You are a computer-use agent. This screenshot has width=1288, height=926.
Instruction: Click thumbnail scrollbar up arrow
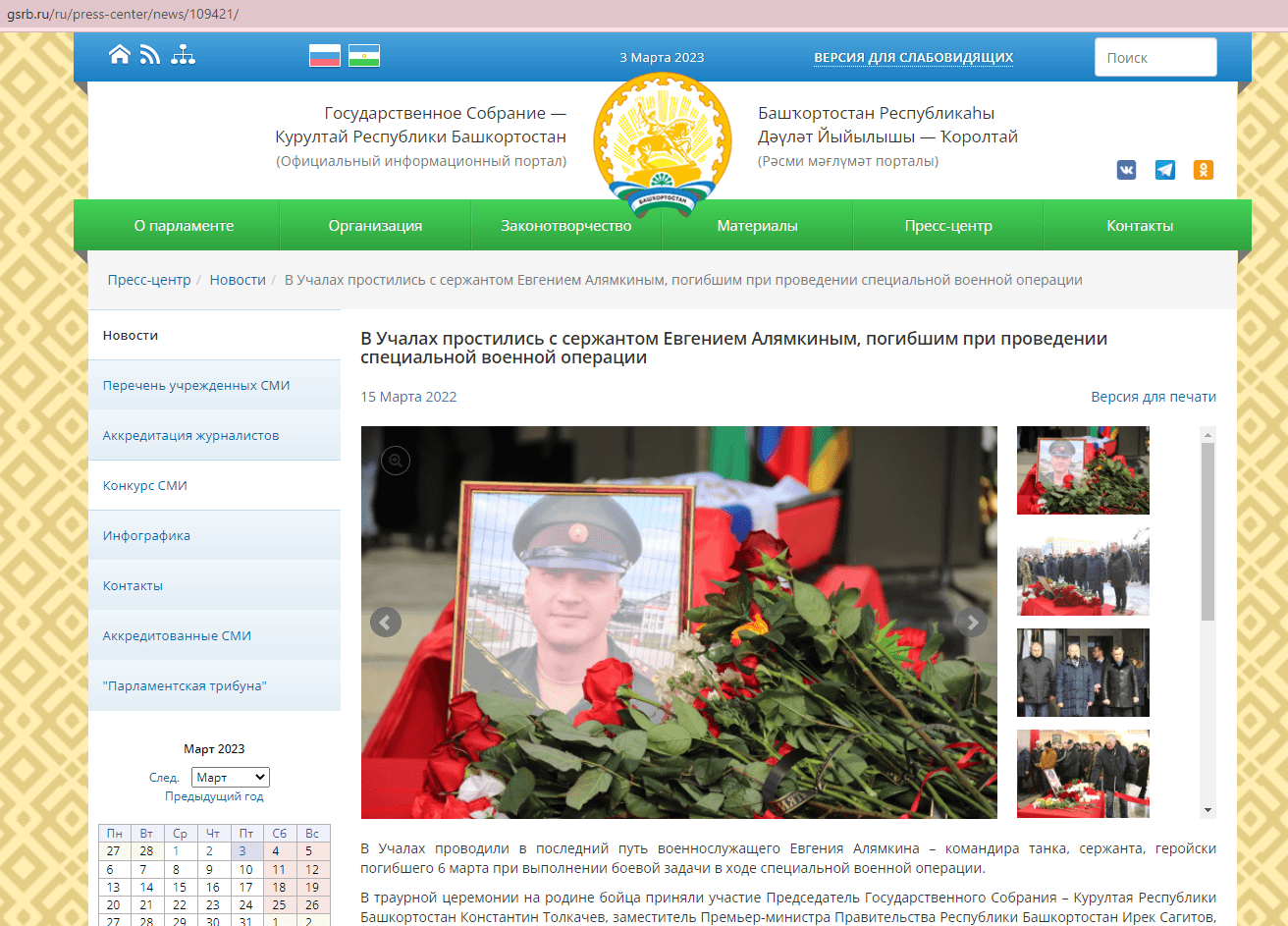(1208, 434)
